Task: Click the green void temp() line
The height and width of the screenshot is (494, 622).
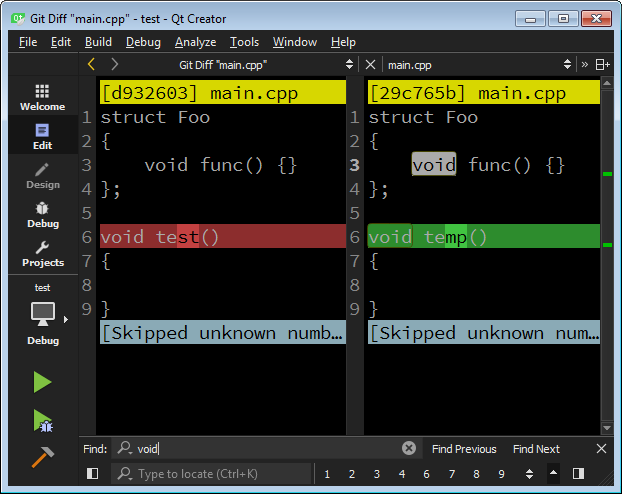Action: click(484, 236)
